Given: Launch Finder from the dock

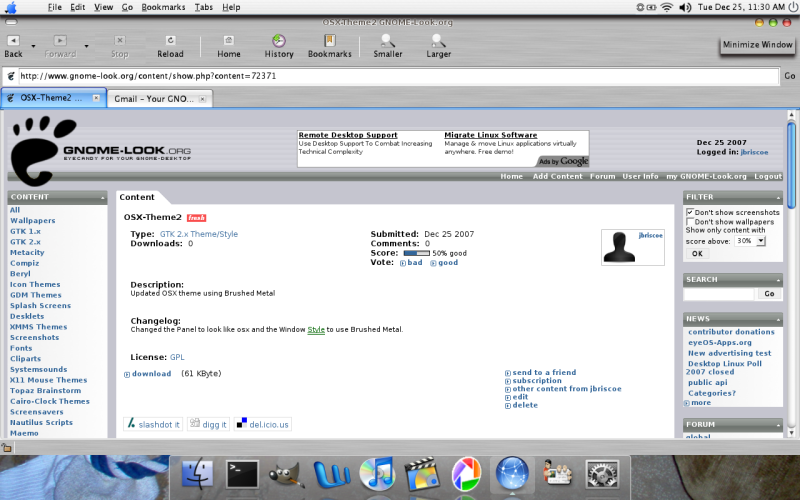Looking at the screenshot, I should tap(197, 473).
